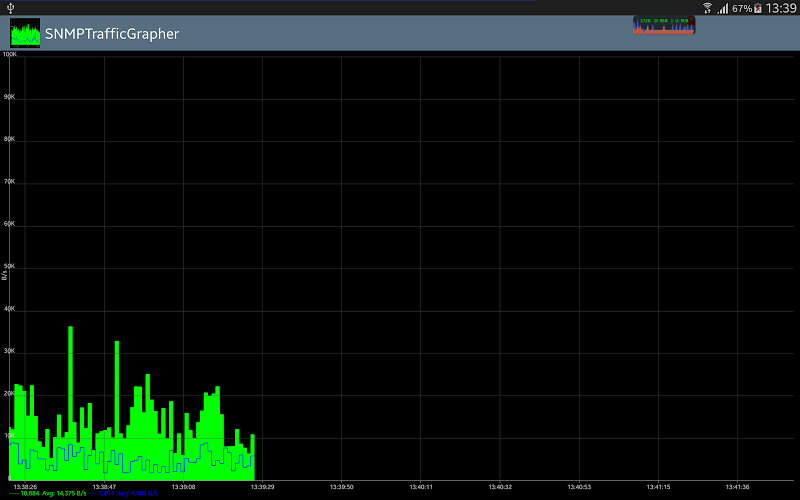This screenshot has height=500, width=800.
Task: Select the blue legend entry below the graph
Action: click(x=128, y=494)
